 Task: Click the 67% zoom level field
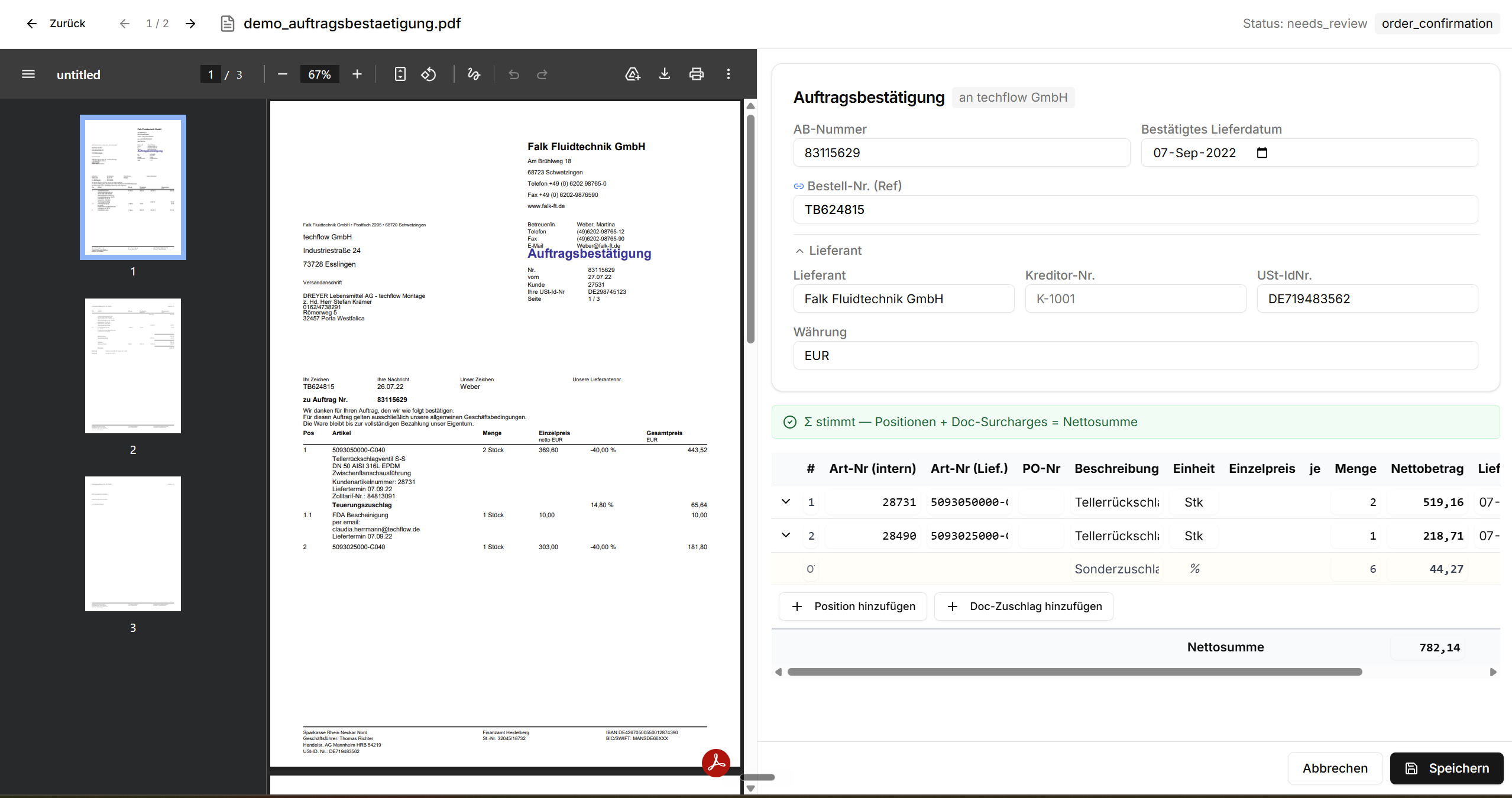click(319, 74)
